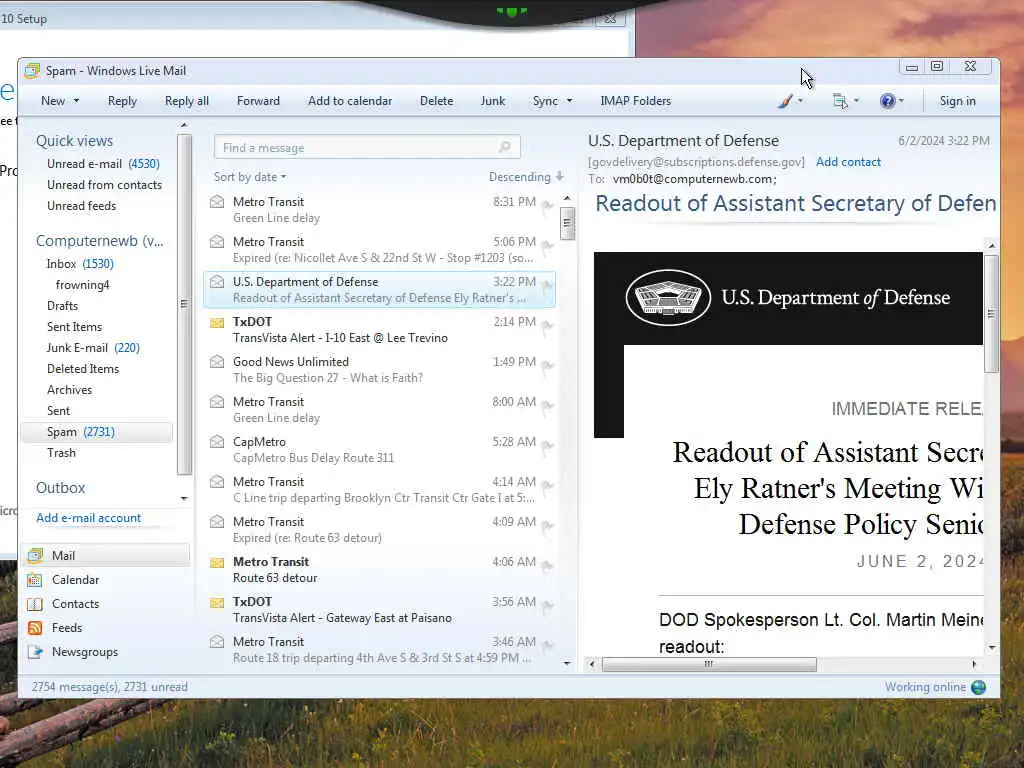1024x768 pixels.
Task: Flag the CapMetro 5:28 AM message
Action: tap(547, 446)
